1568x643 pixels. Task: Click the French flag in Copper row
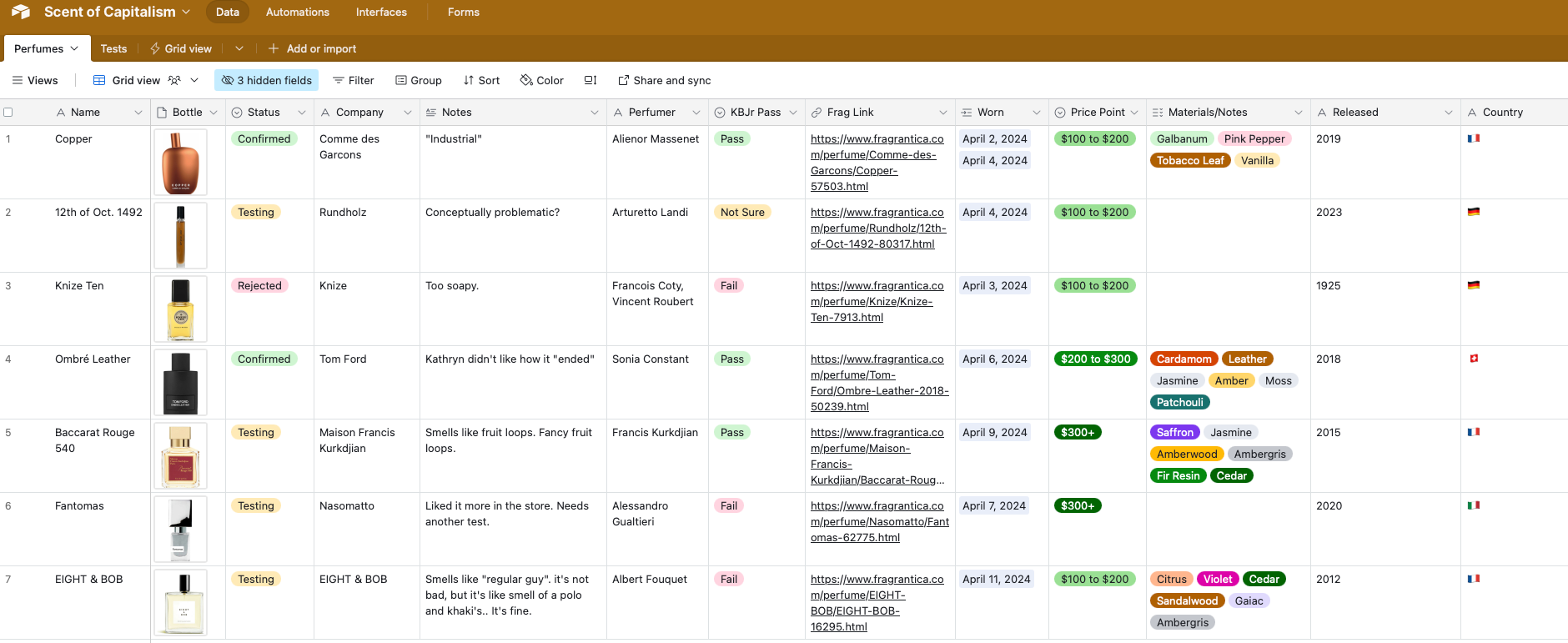coord(1474,138)
